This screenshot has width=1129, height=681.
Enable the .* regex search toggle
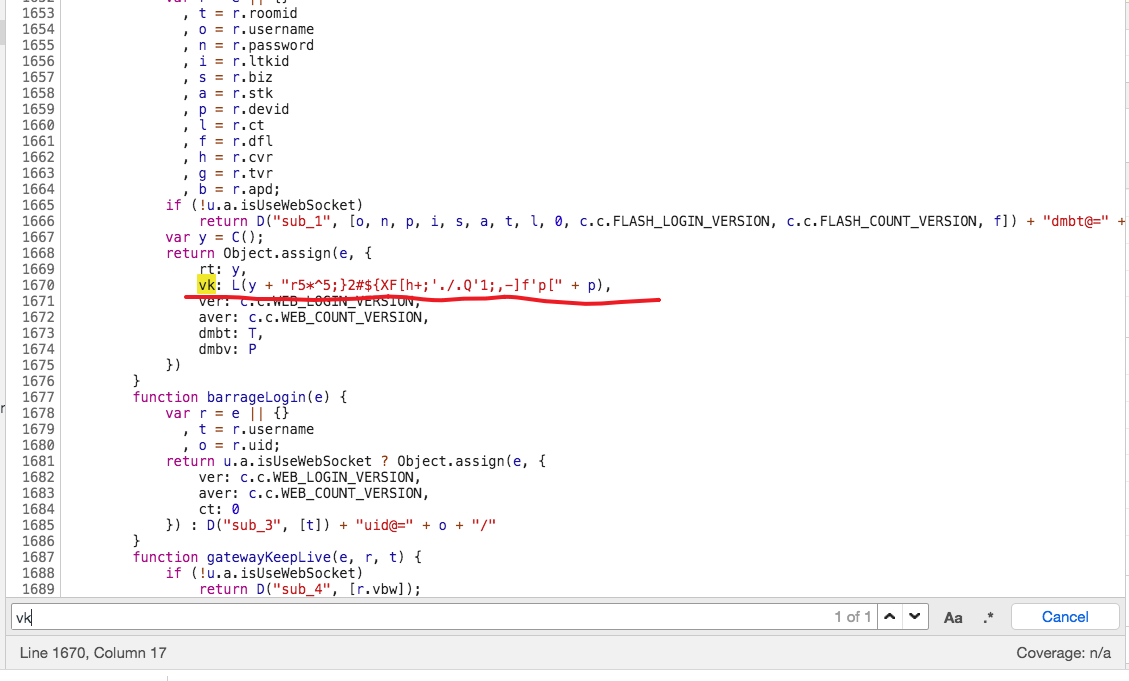[x=988, y=617]
